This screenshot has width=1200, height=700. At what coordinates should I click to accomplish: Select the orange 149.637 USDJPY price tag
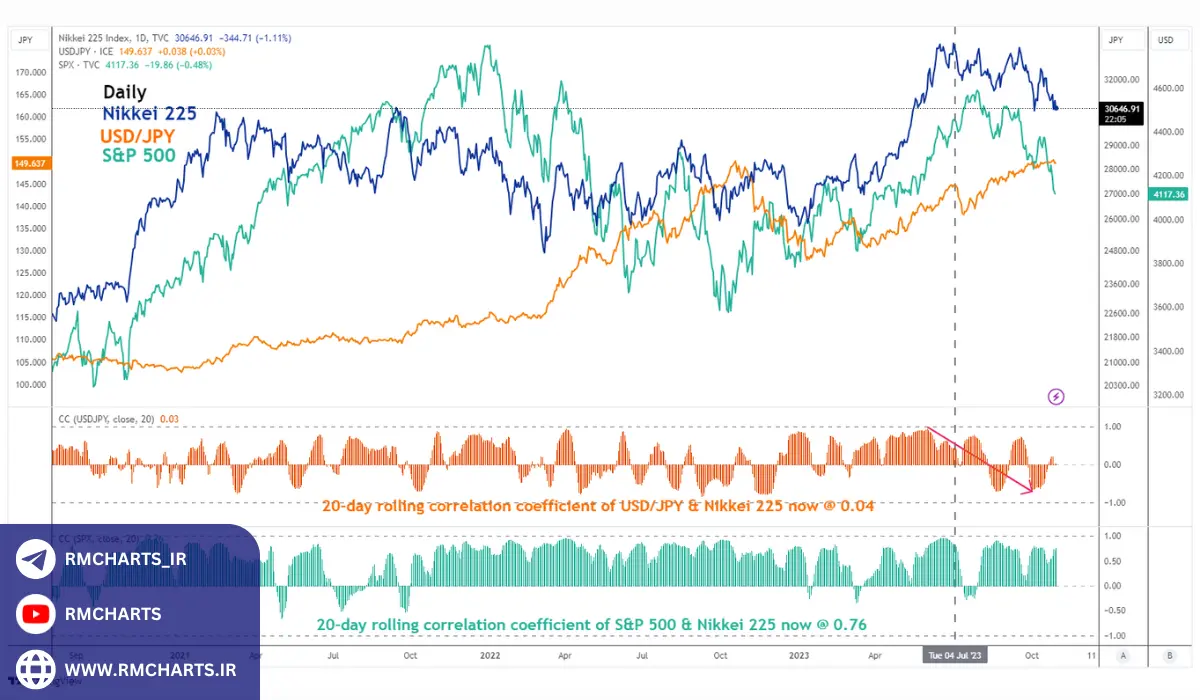tap(25, 162)
